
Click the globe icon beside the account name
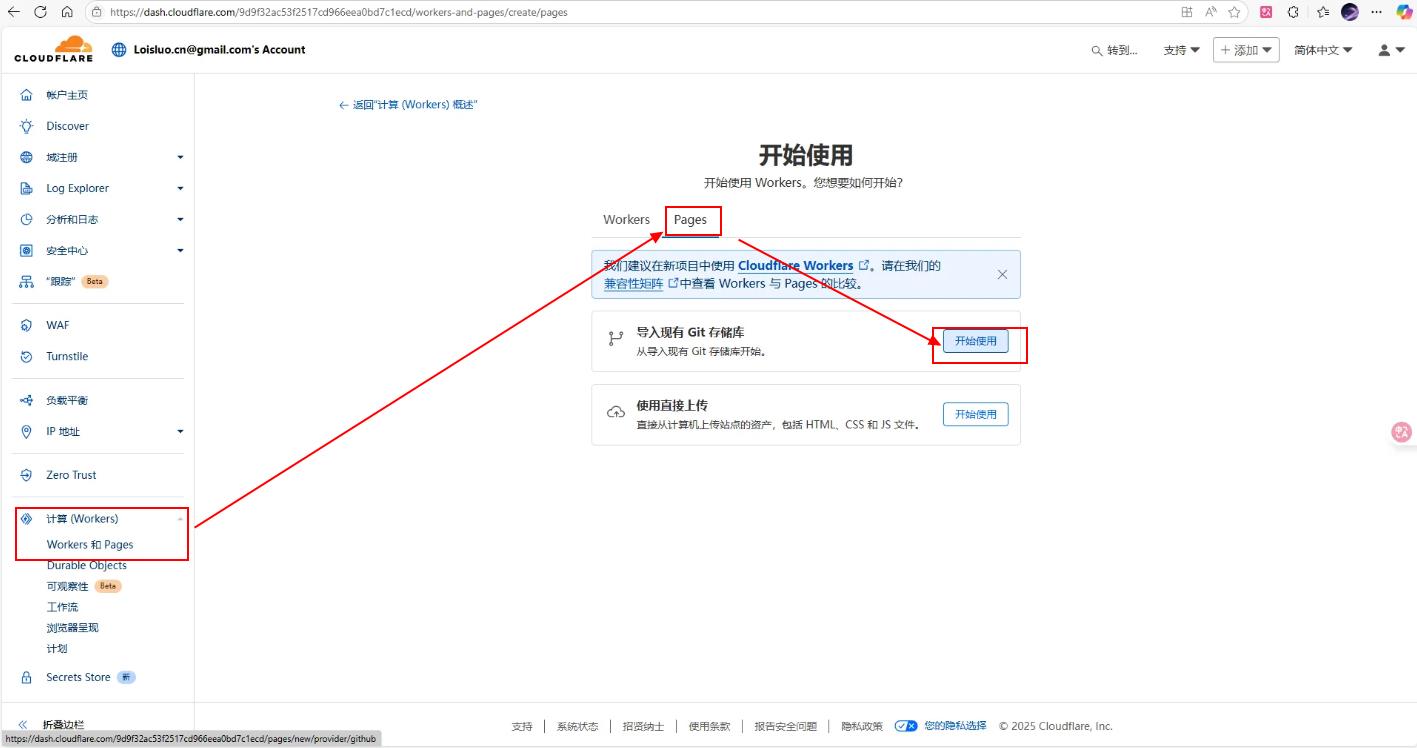[x=120, y=49]
